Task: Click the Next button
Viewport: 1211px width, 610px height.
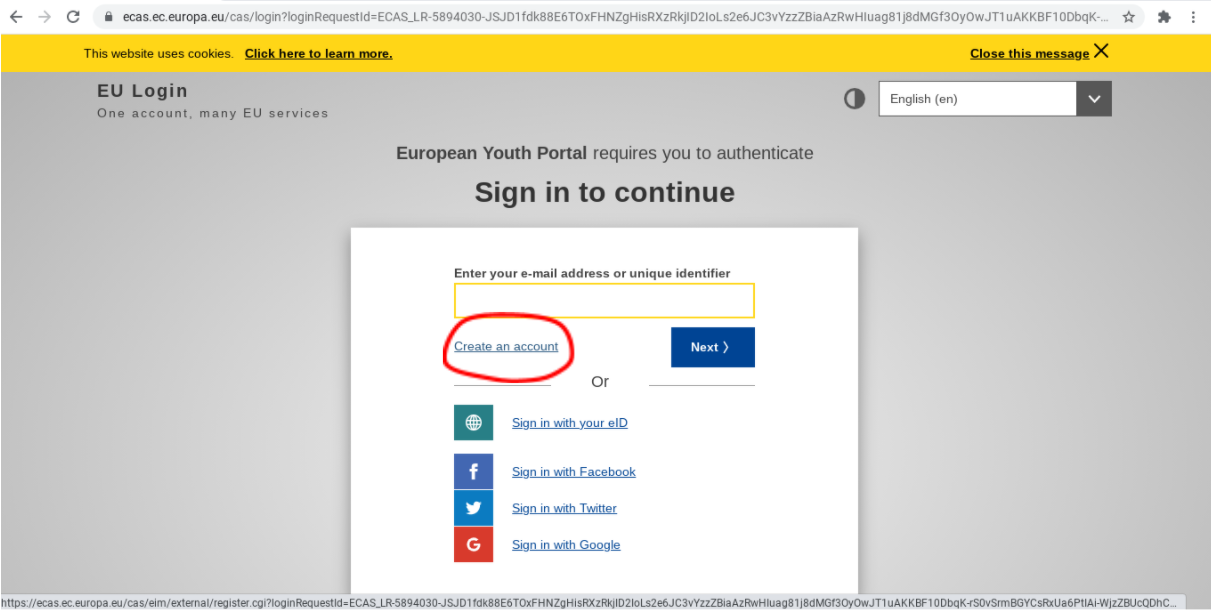Action: click(x=713, y=347)
